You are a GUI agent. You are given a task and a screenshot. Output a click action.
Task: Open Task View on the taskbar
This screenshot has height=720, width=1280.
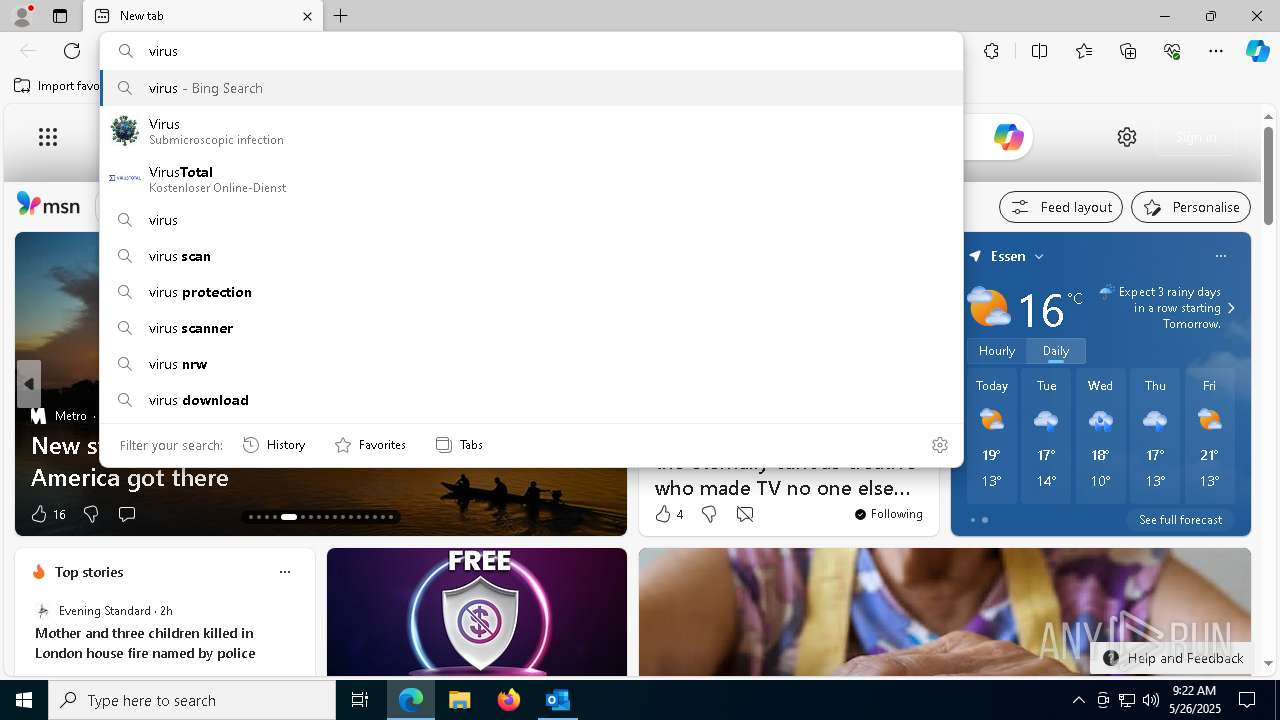click(360, 700)
